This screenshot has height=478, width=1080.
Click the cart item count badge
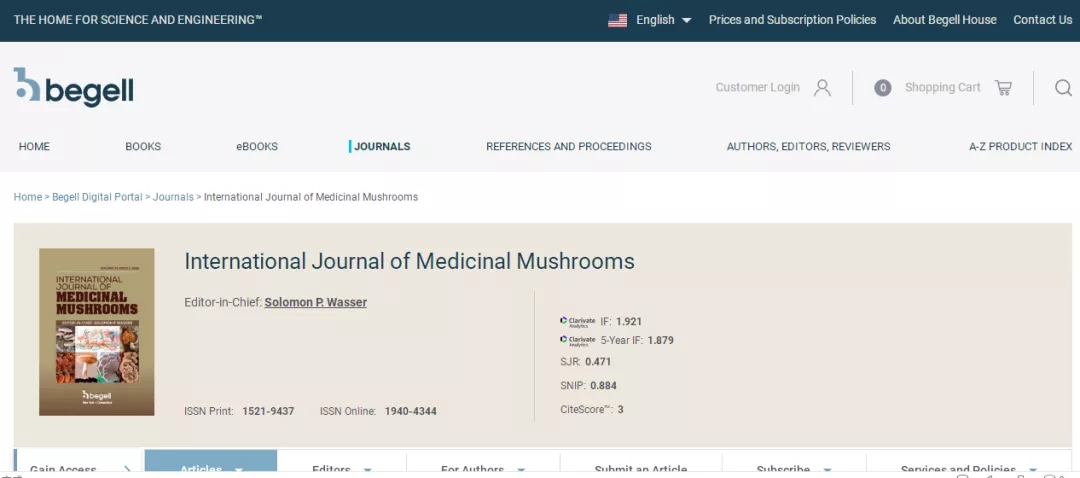coord(882,88)
